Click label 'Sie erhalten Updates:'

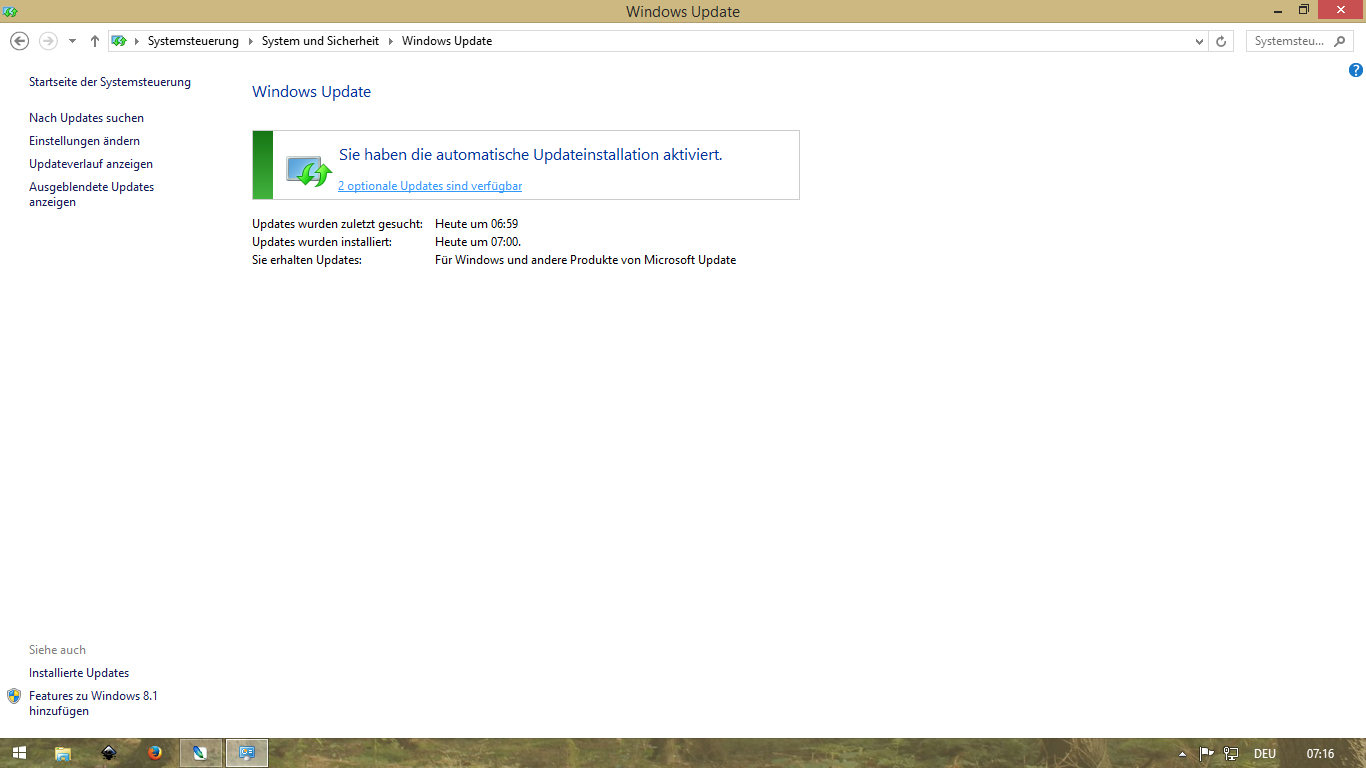tap(307, 260)
